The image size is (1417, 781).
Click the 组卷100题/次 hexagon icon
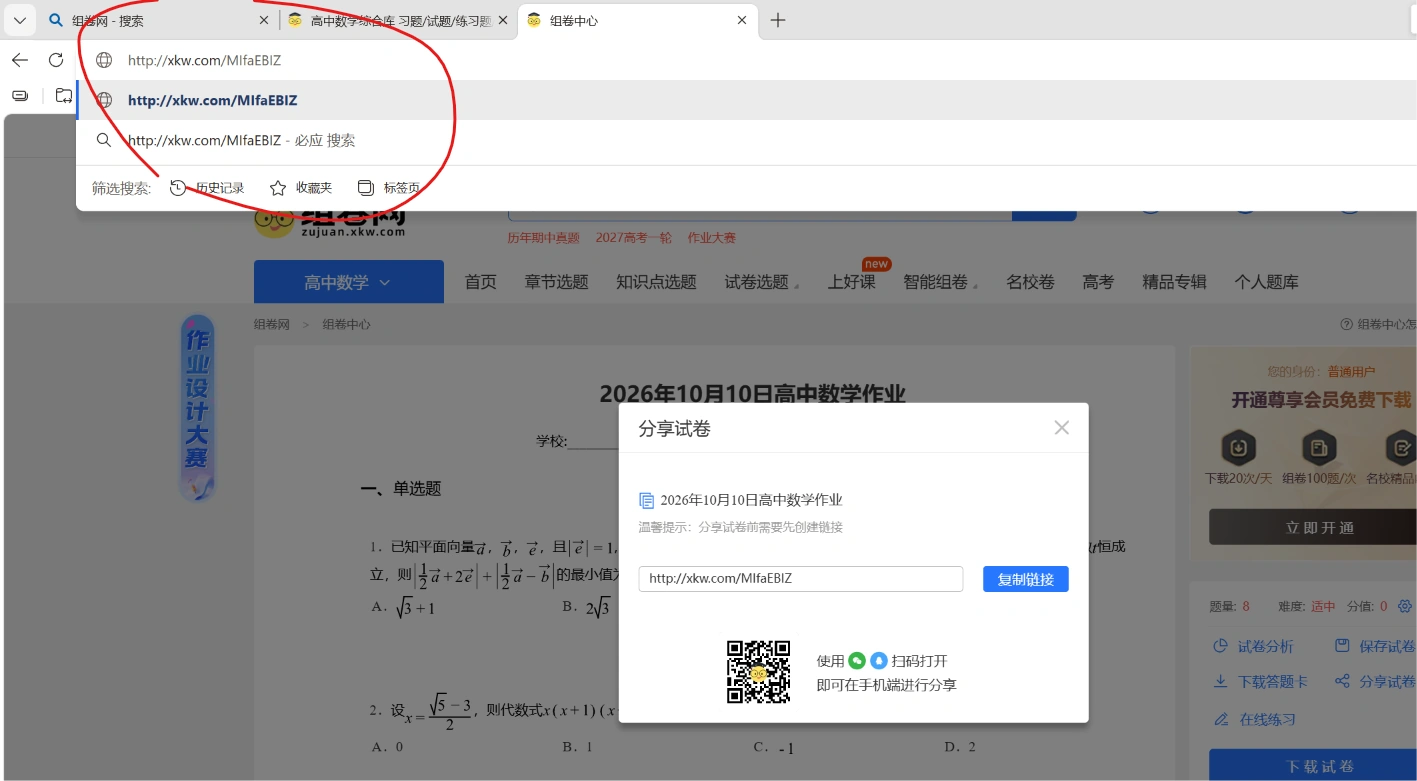pos(1319,447)
